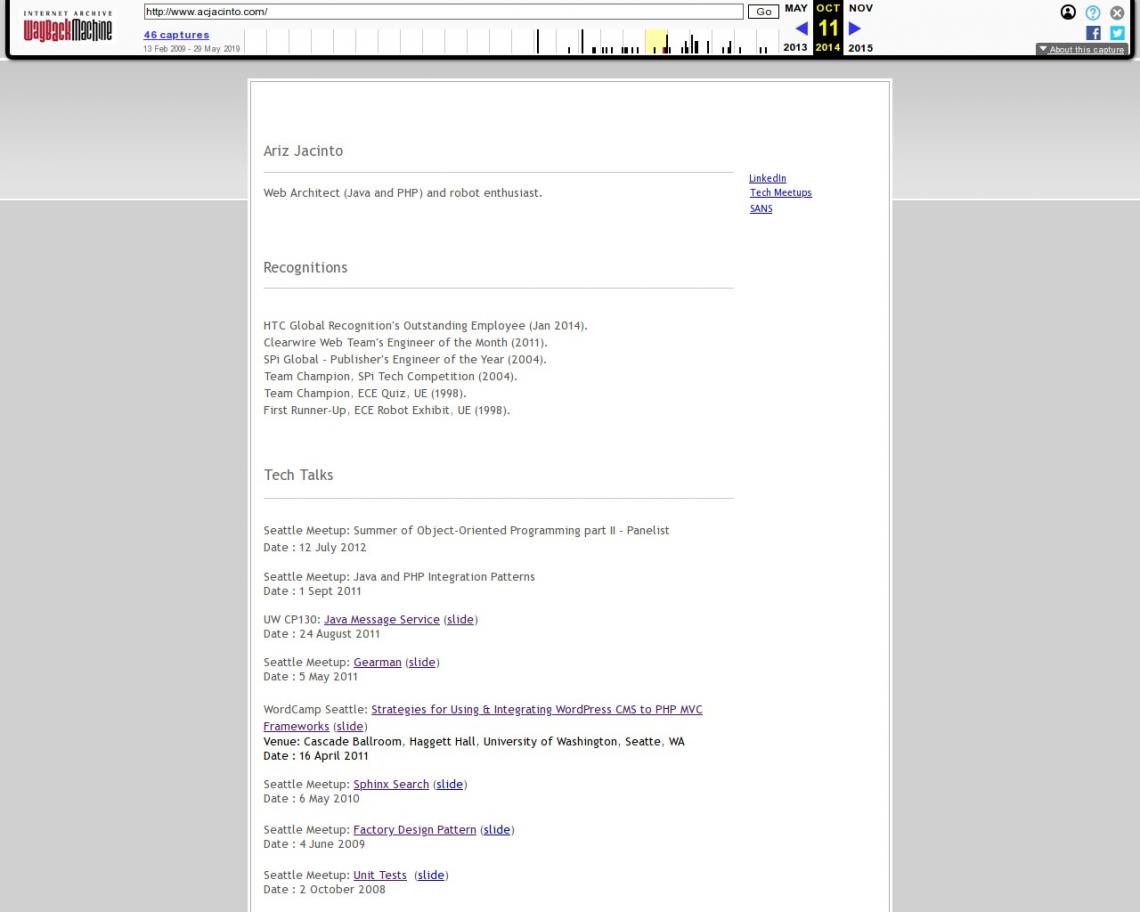This screenshot has height=912, width=1140.
Task: Select year 2015 in timeline
Action: [x=860, y=47]
